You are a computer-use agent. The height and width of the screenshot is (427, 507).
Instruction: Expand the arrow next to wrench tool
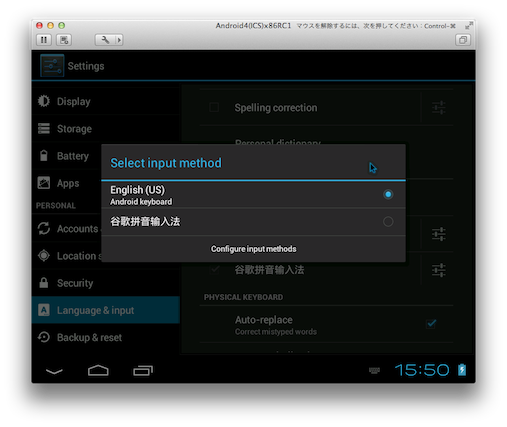pyautogui.click(x=119, y=40)
